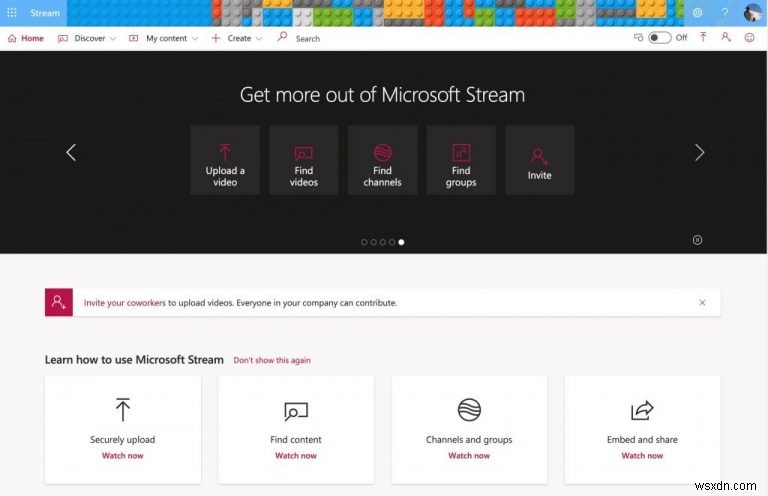Open the user profile avatar
Viewport: 768px width, 496px height.
coord(752,13)
